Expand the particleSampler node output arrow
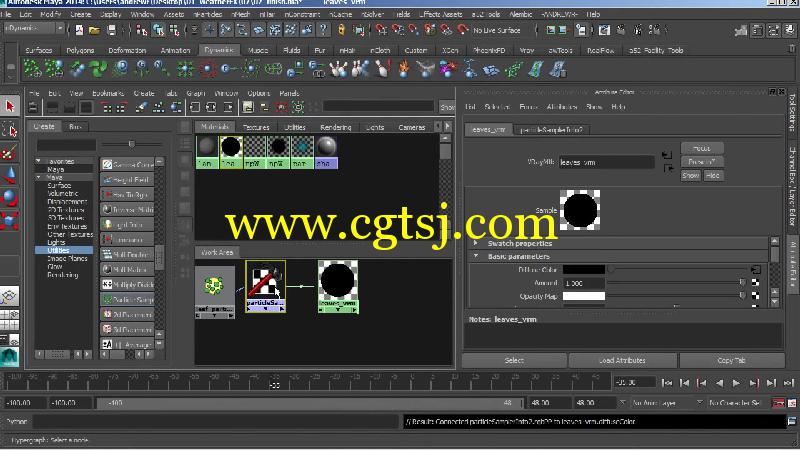 point(282,309)
